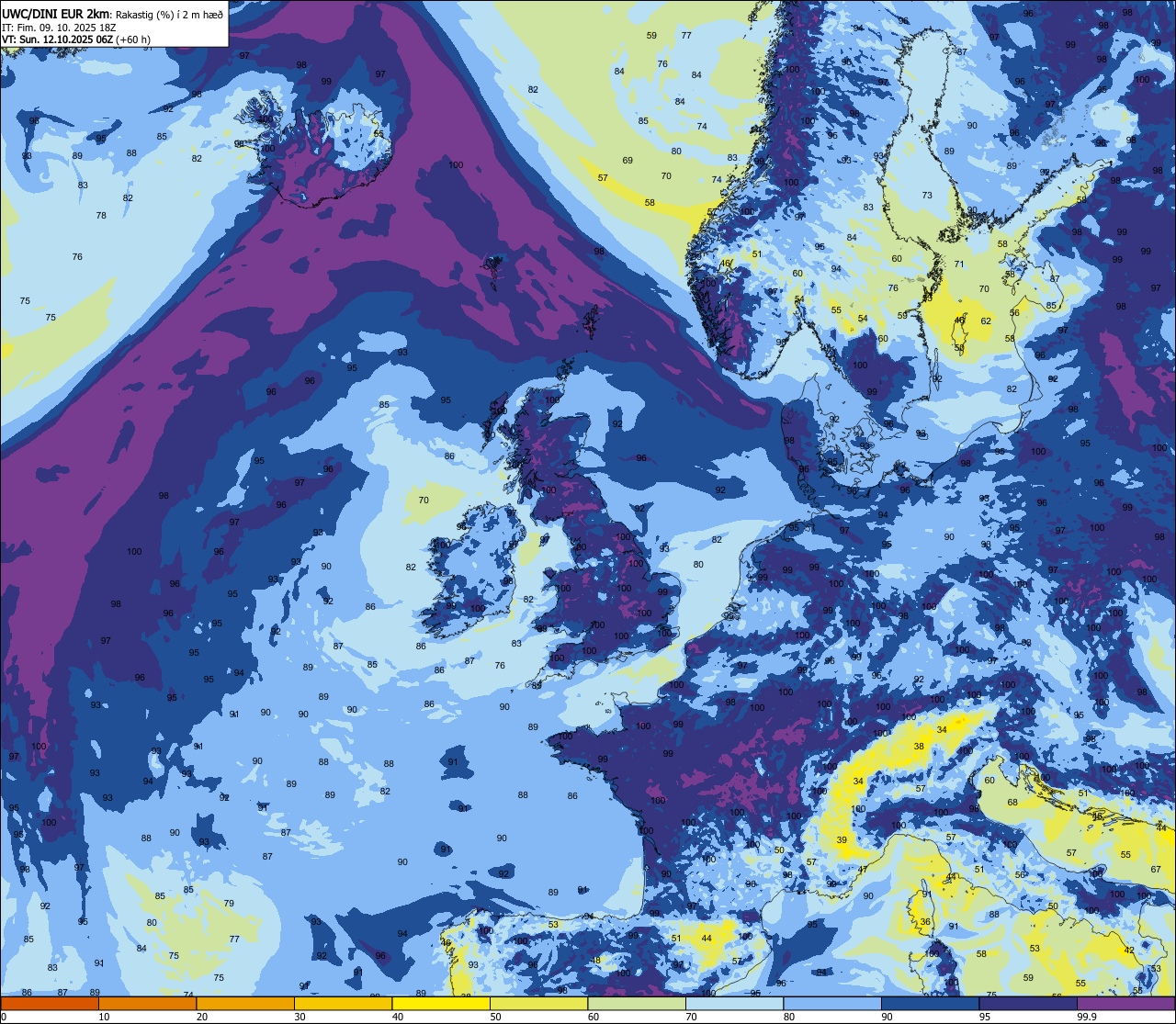Viewport: 1176px width, 1024px height.
Task: Click the humidity value '62' over the yellow Baltic area
Action: click(x=986, y=321)
